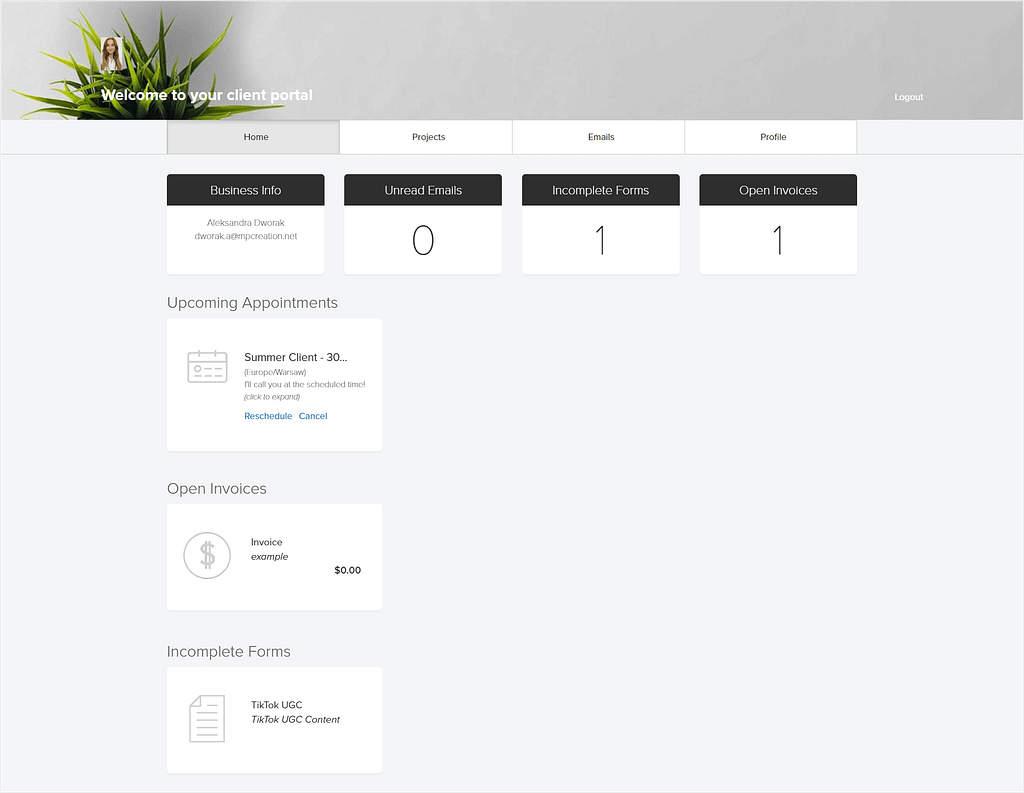The image size is (1024, 793).
Task: Click the name Aleksandra Dworak
Action: [246, 223]
